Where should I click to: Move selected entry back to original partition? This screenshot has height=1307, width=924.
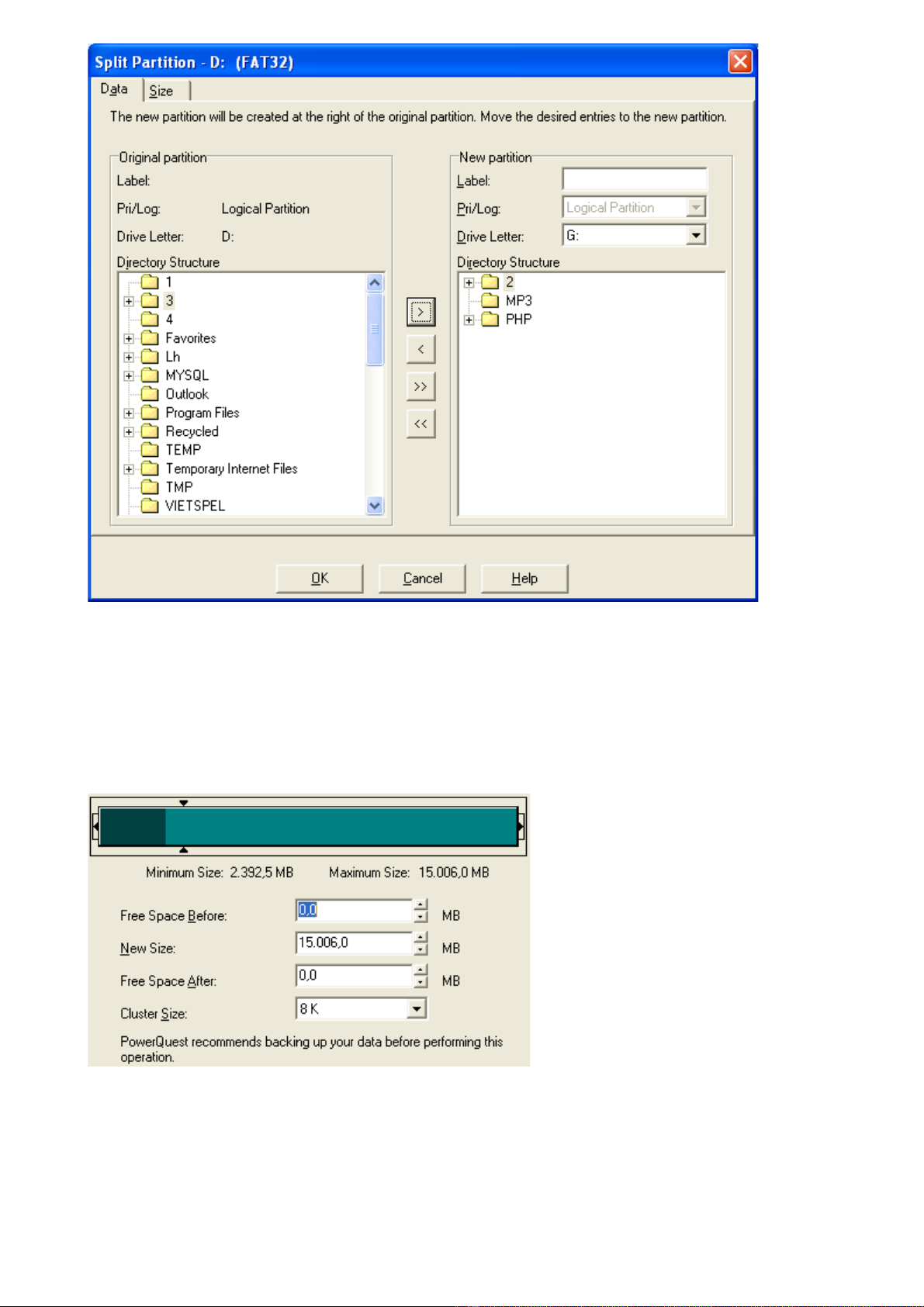click(x=420, y=349)
